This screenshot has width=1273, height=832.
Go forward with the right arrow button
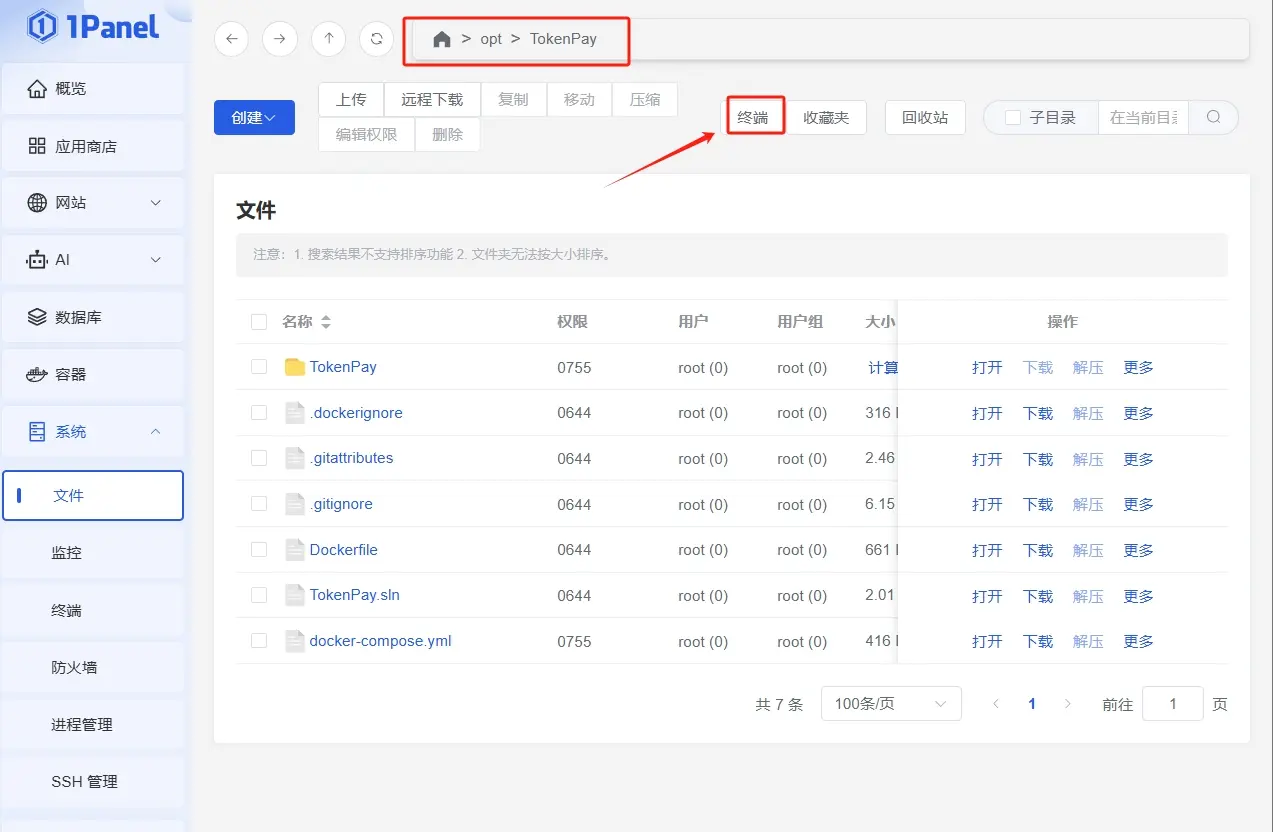coord(279,39)
